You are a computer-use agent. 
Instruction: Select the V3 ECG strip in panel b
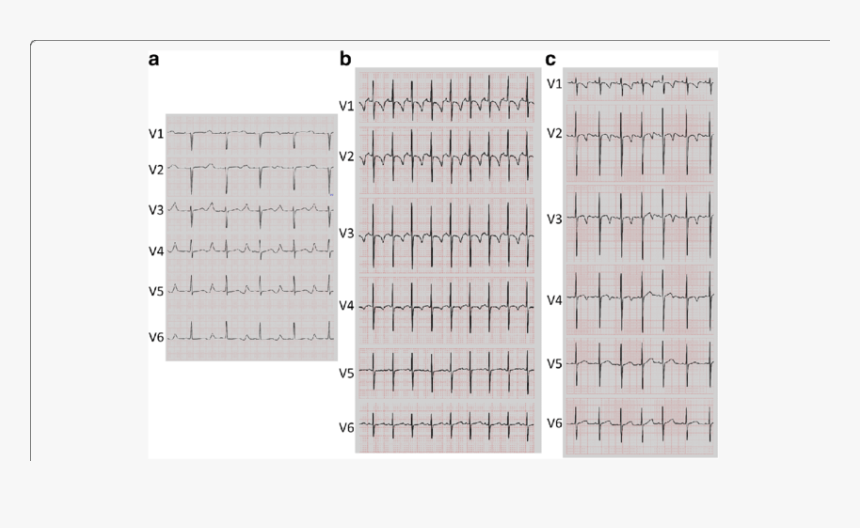pyautogui.click(x=448, y=235)
